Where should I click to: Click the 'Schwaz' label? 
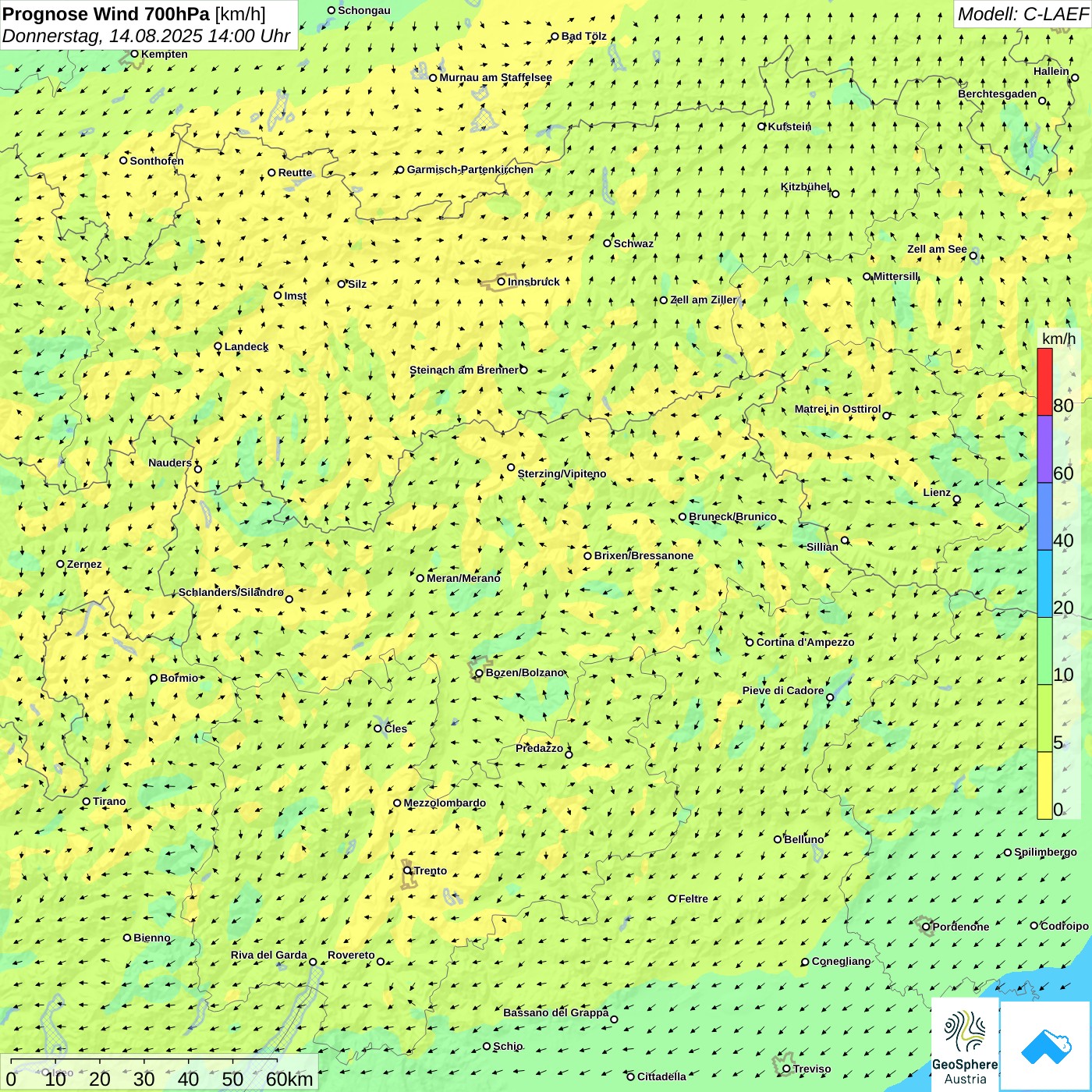click(x=633, y=243)
